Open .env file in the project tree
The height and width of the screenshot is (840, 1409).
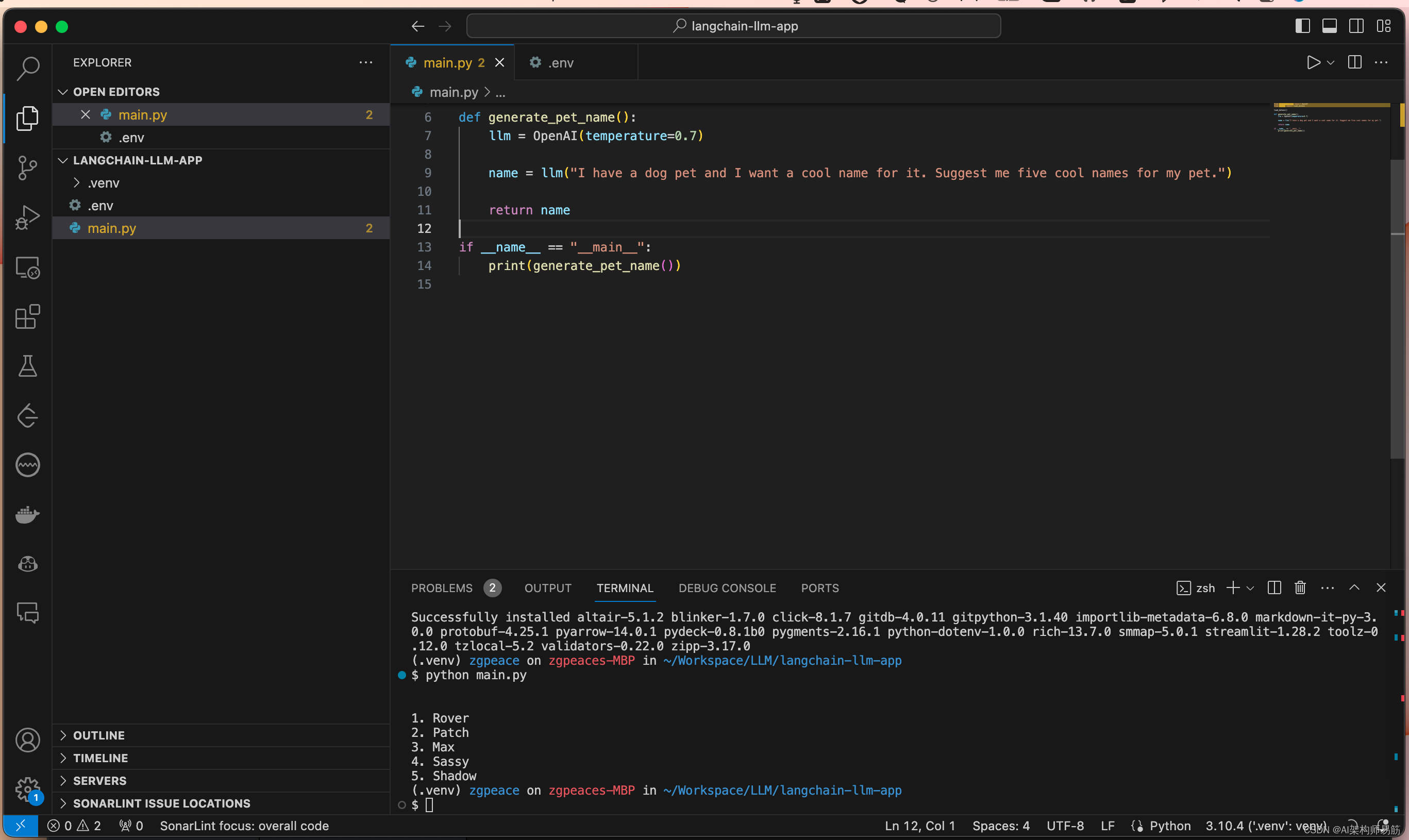point(221,206)
